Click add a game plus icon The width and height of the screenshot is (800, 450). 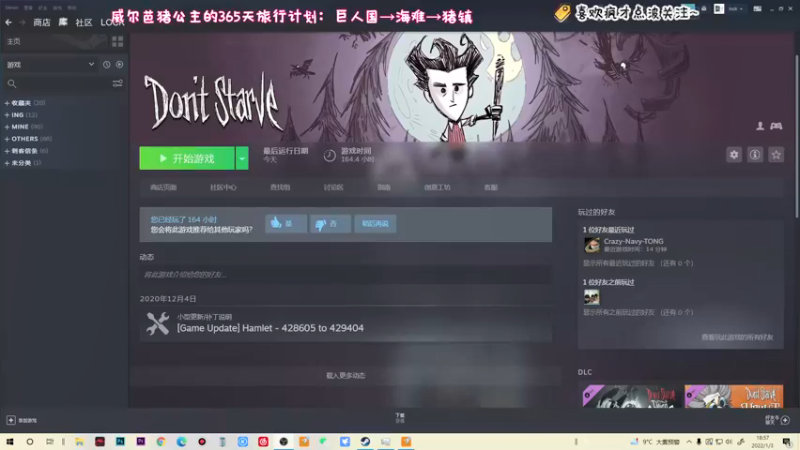(x=11, y=420)
